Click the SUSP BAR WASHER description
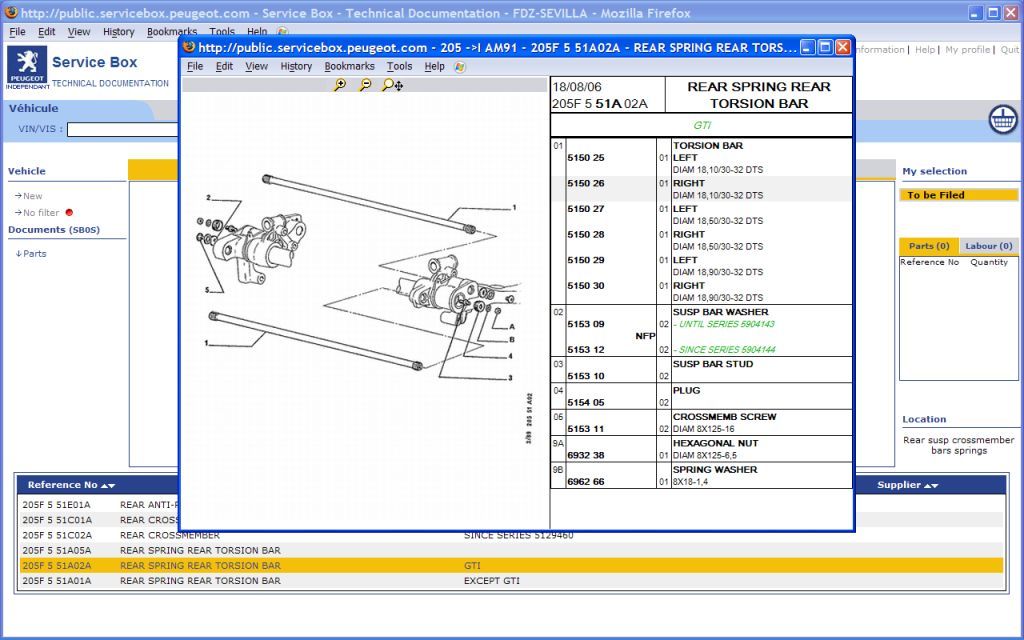1024x640 pixels. click(720, 312)
